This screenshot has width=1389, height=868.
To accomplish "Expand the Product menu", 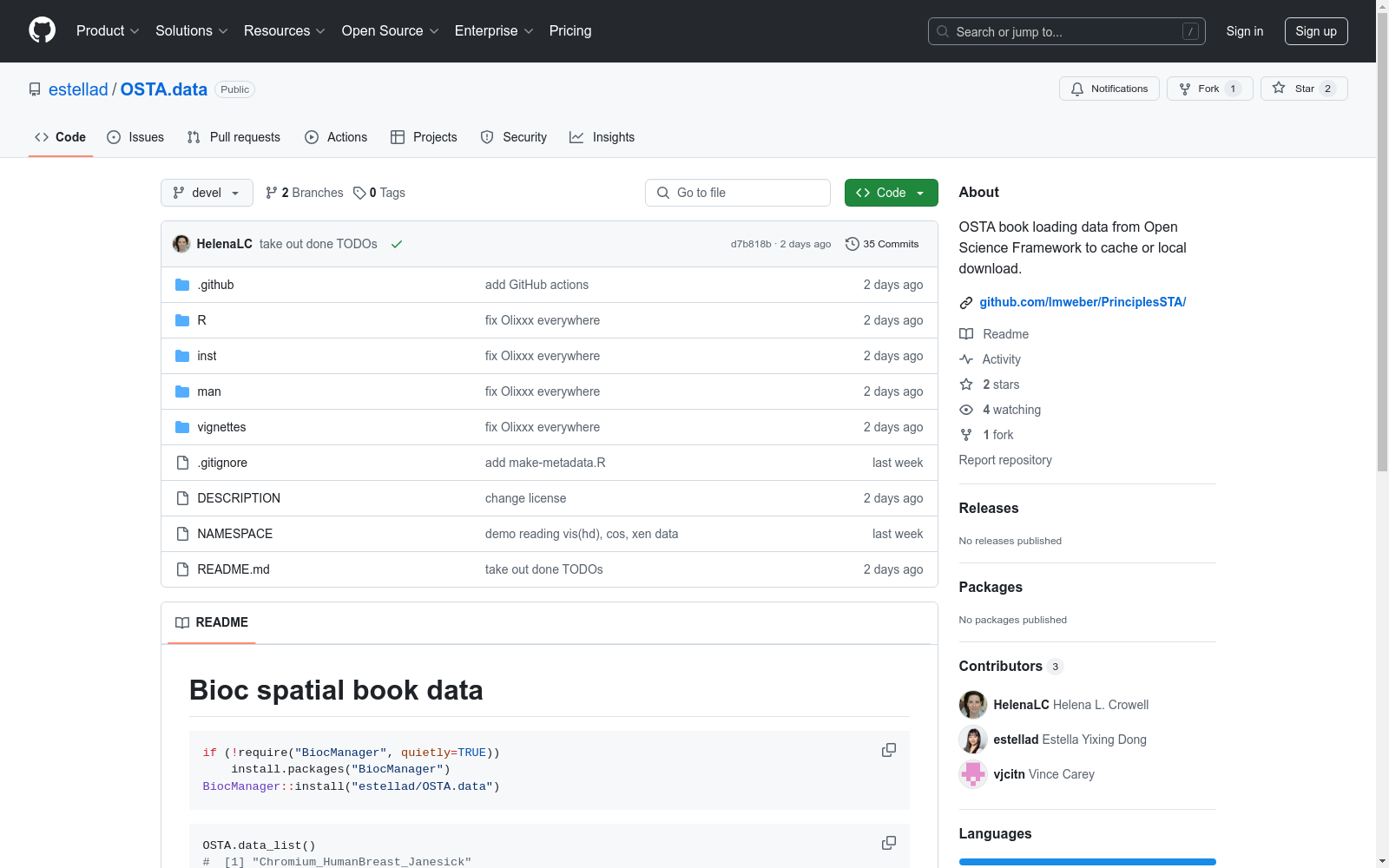I will pos(108,31).
